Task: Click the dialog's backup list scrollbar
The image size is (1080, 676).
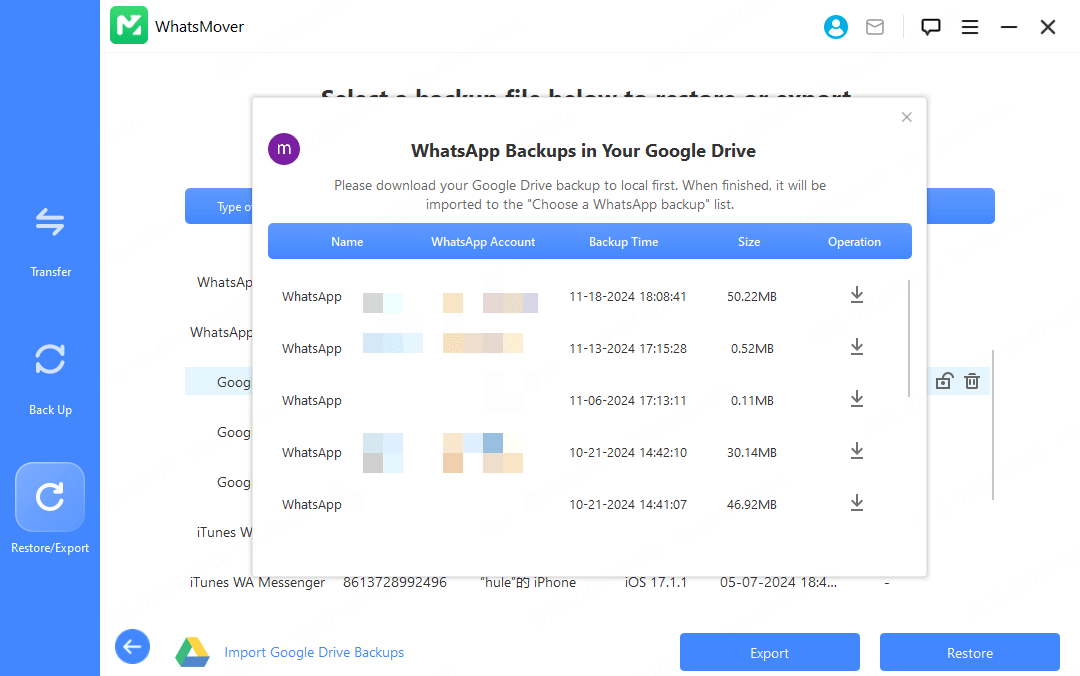Action: 909,338
